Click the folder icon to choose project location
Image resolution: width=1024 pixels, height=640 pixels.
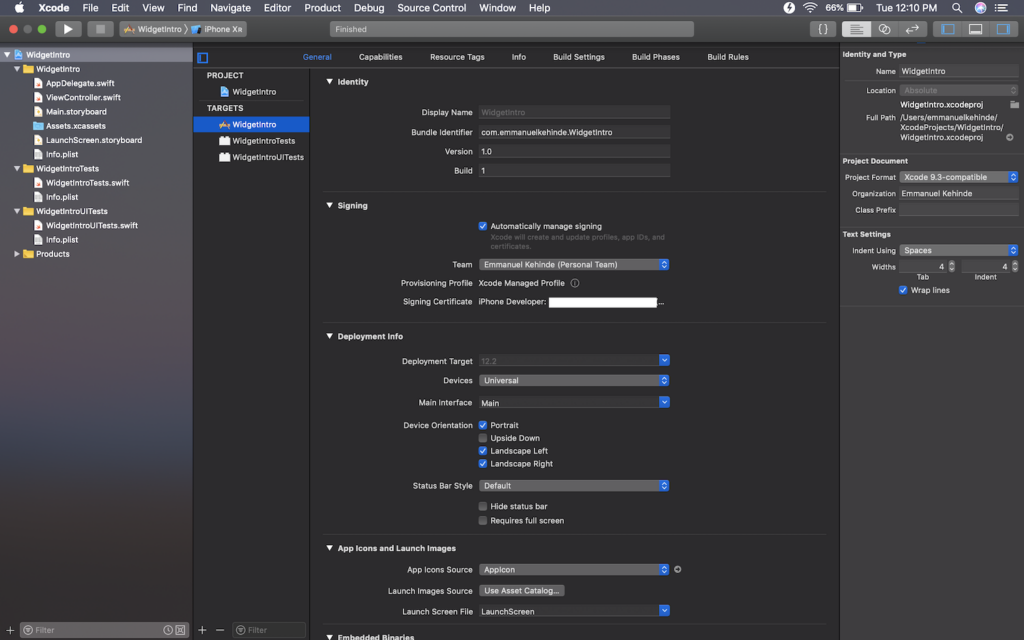[1014, 104]
